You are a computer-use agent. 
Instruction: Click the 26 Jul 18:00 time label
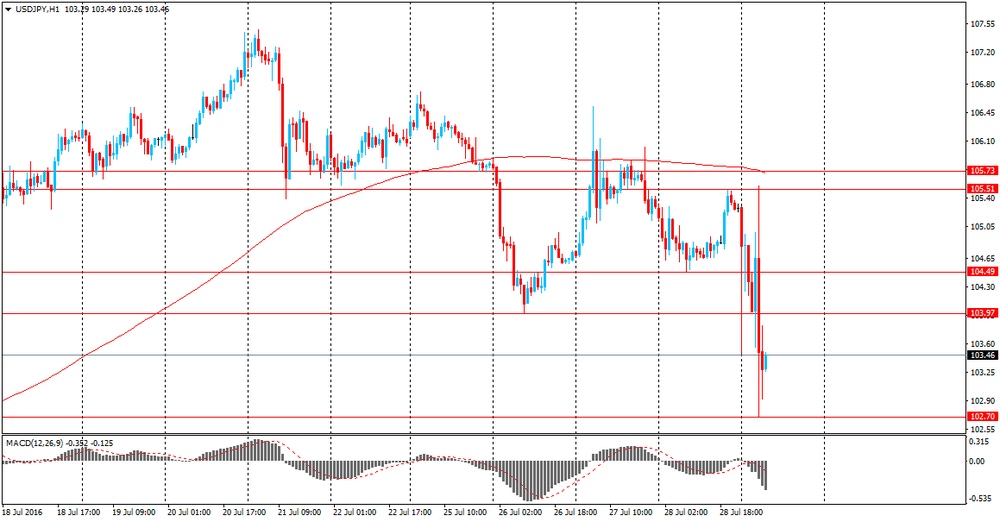click(575, 512)
